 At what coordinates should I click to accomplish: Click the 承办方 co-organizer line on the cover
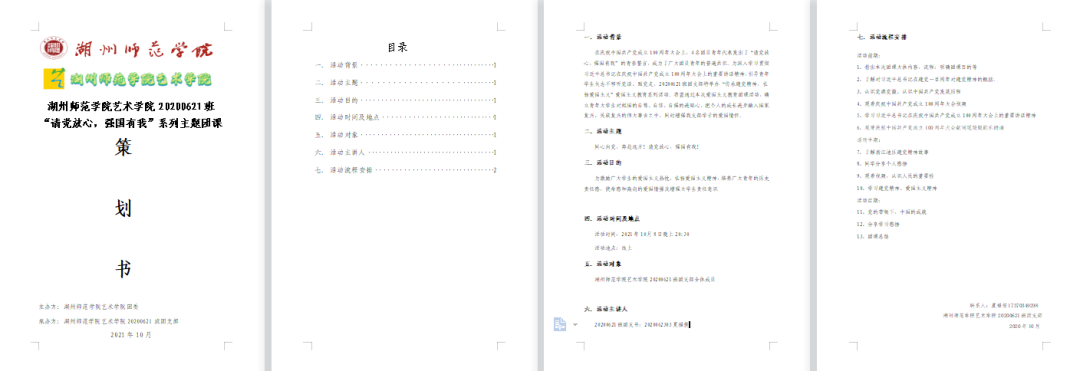[110, 321]
